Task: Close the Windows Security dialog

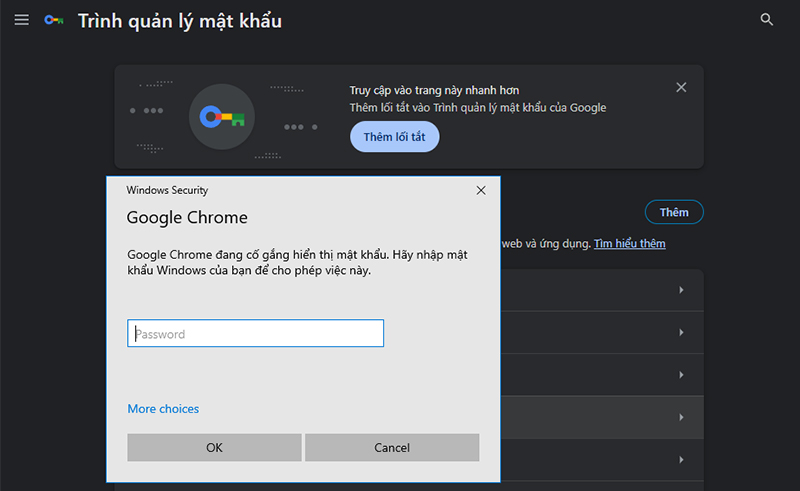Action: coord(481,190)
